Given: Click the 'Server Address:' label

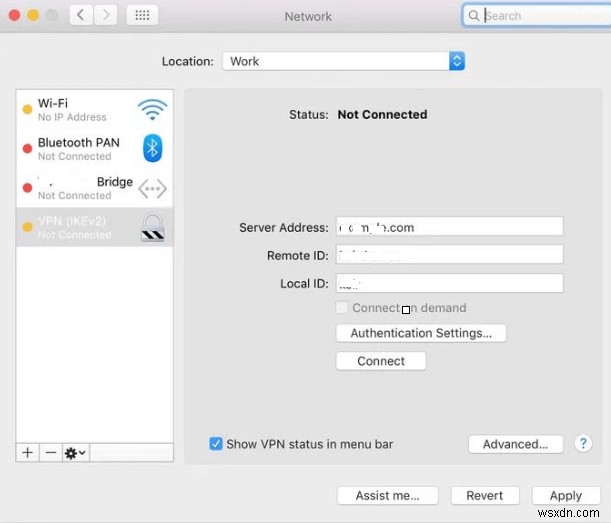Looking at the screenshot, I should [x=284, y=228].
